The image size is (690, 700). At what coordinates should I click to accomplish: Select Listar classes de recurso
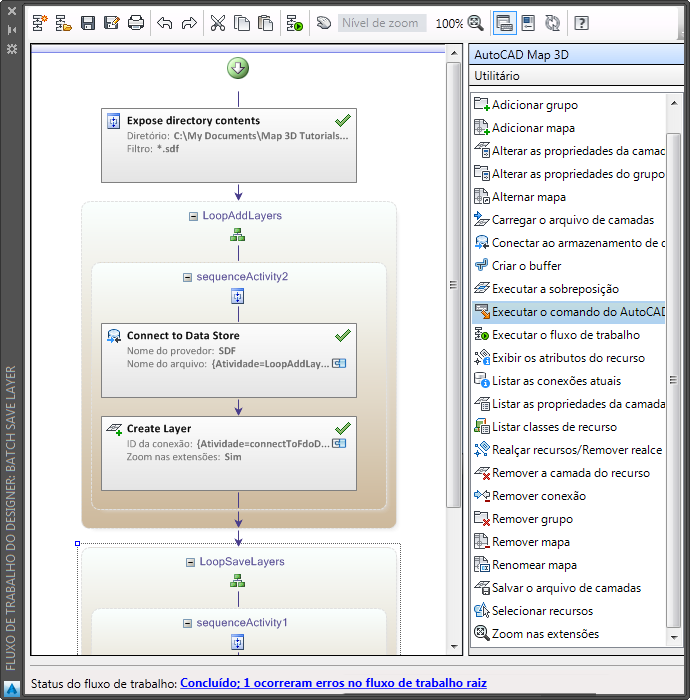click(569, 427)
